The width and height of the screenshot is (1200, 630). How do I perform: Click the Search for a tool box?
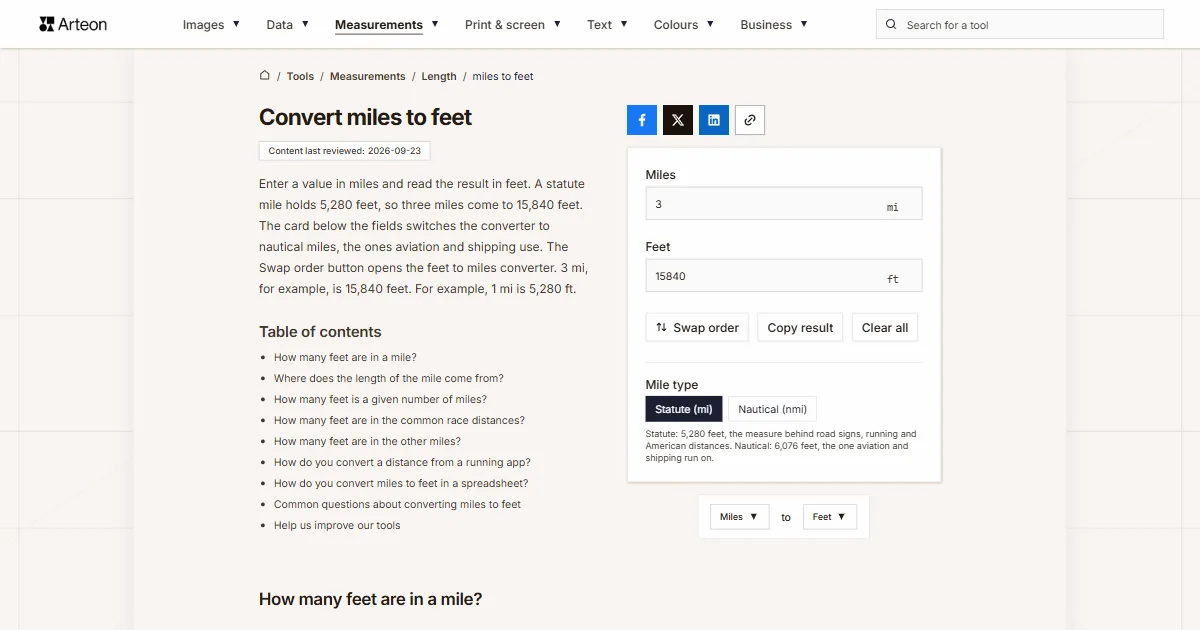coord(1020,25)
